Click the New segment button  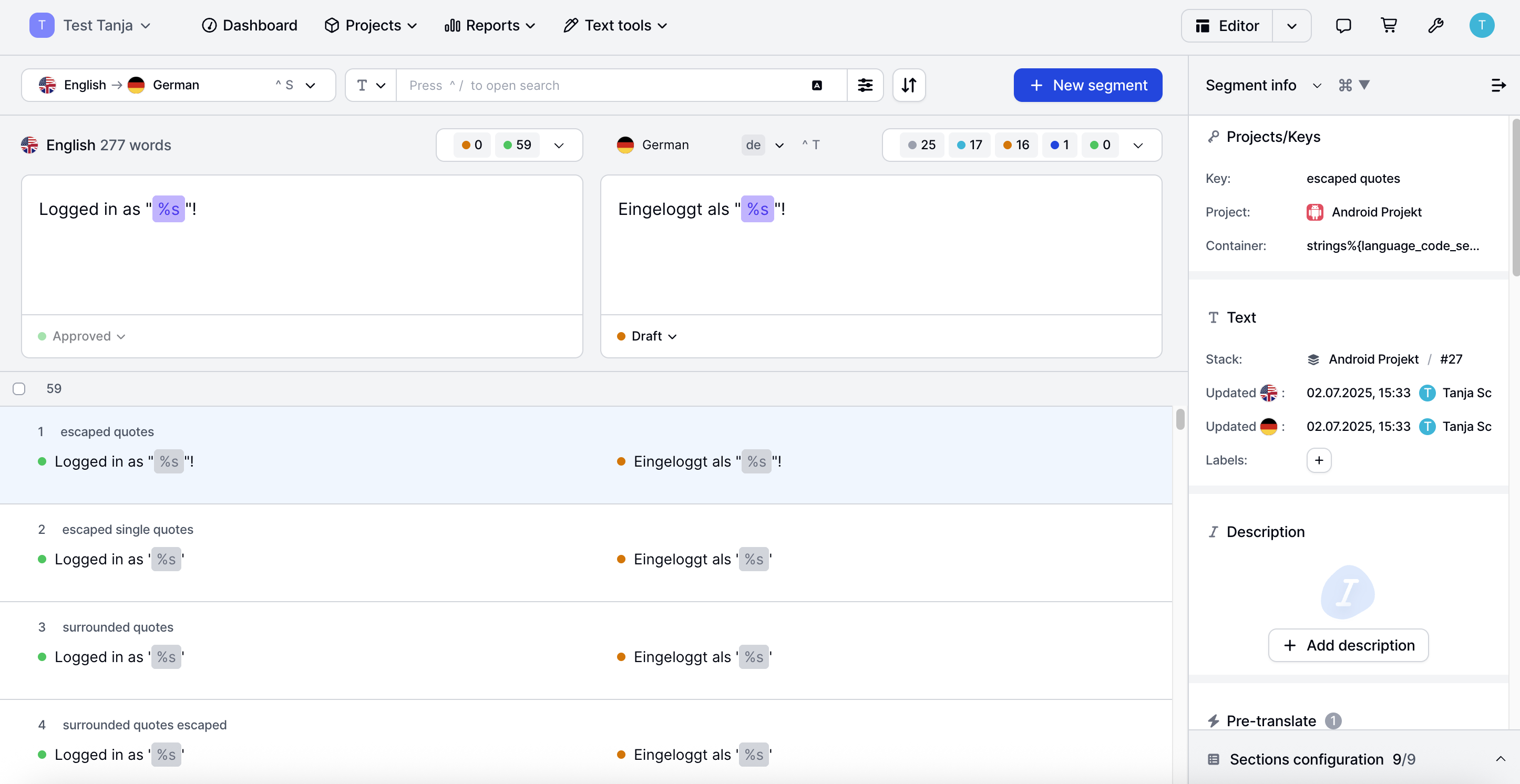(1087, 85)
